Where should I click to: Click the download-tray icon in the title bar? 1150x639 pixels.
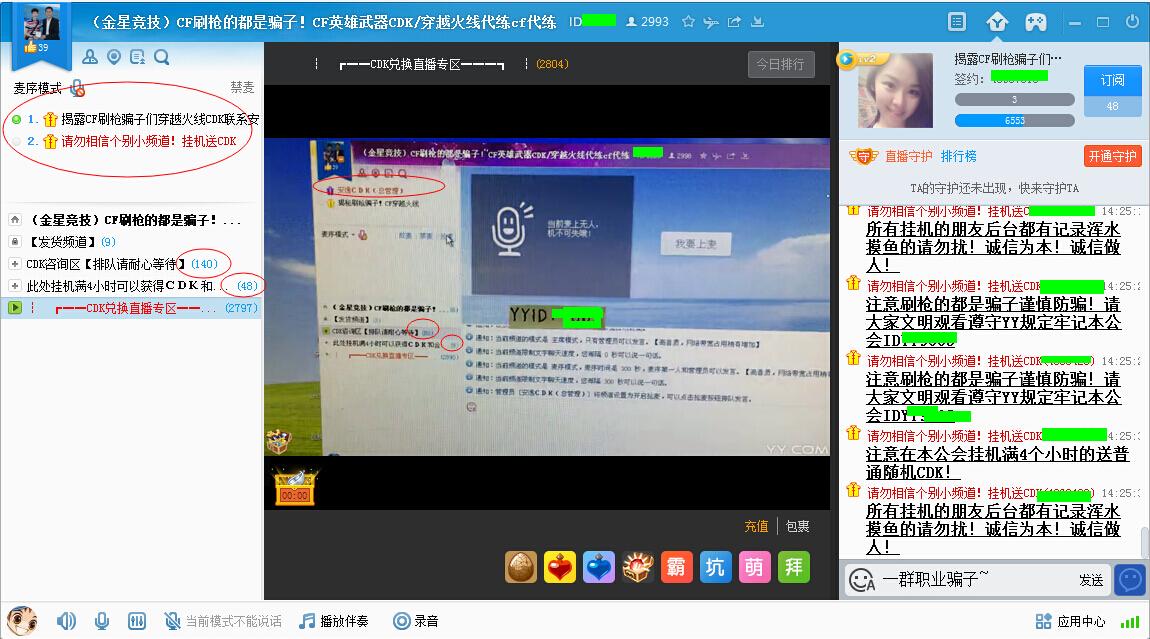click(758, 22)
